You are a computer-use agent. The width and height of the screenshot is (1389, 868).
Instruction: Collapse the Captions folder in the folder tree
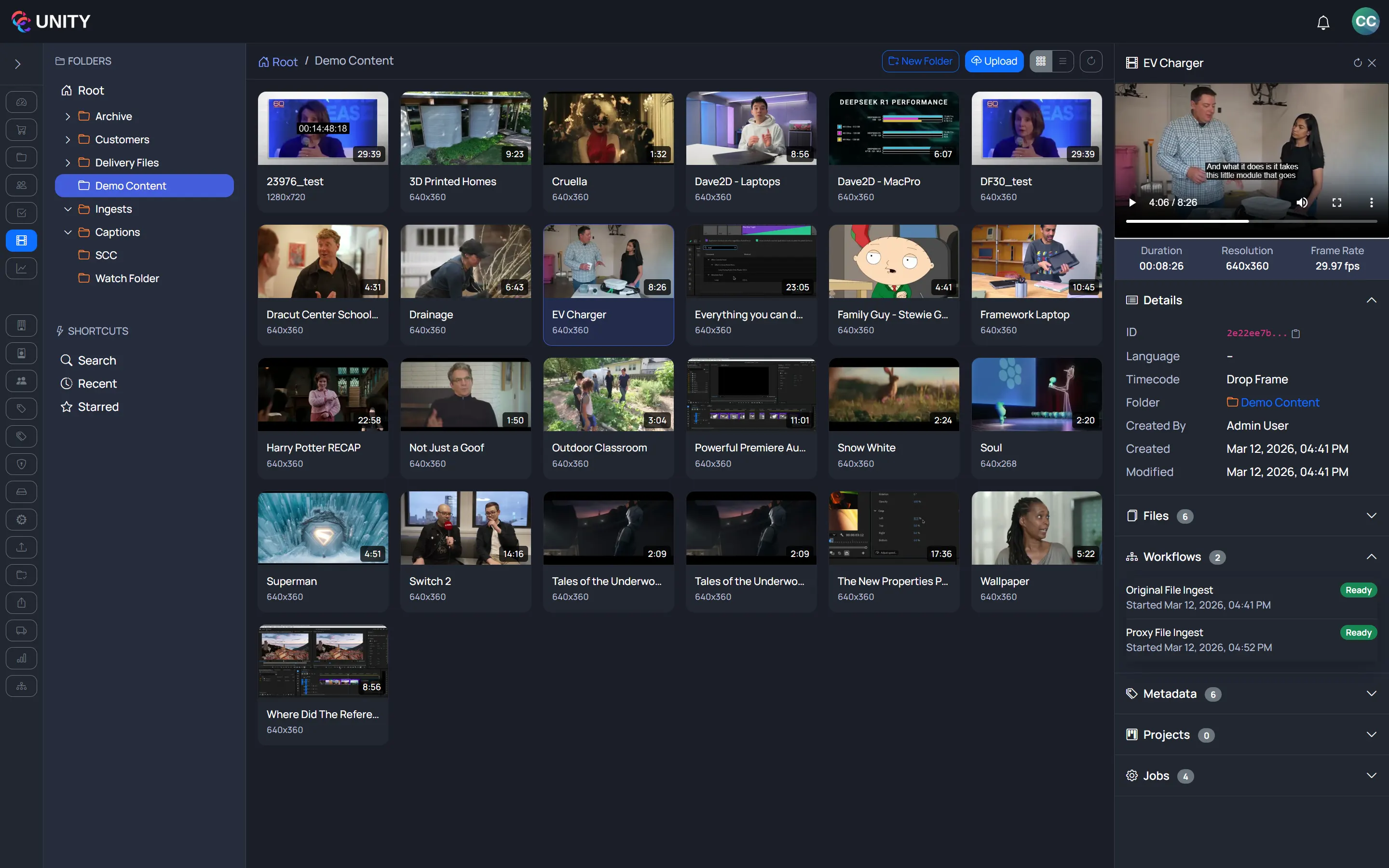pyautogui.click(x=67, y=232)
